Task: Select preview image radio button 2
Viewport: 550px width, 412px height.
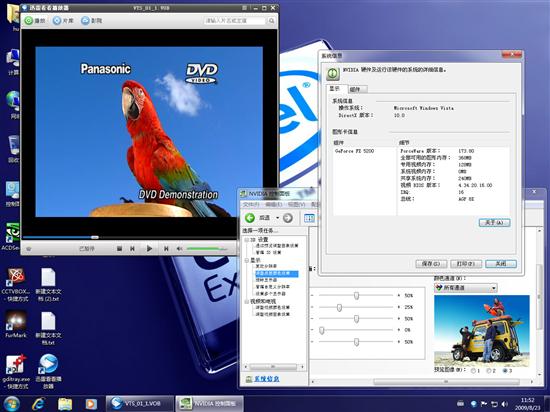Action: (490, 371)
